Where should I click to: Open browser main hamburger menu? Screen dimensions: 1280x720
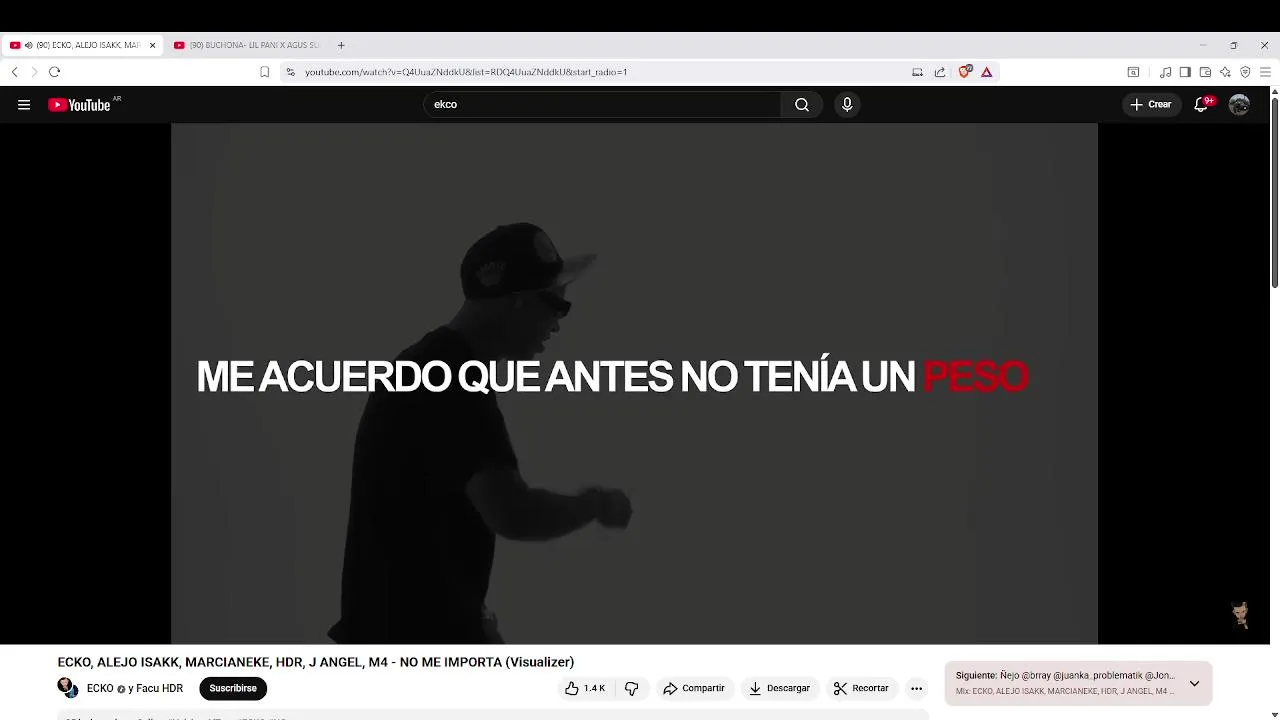(x=1265, y=72)
